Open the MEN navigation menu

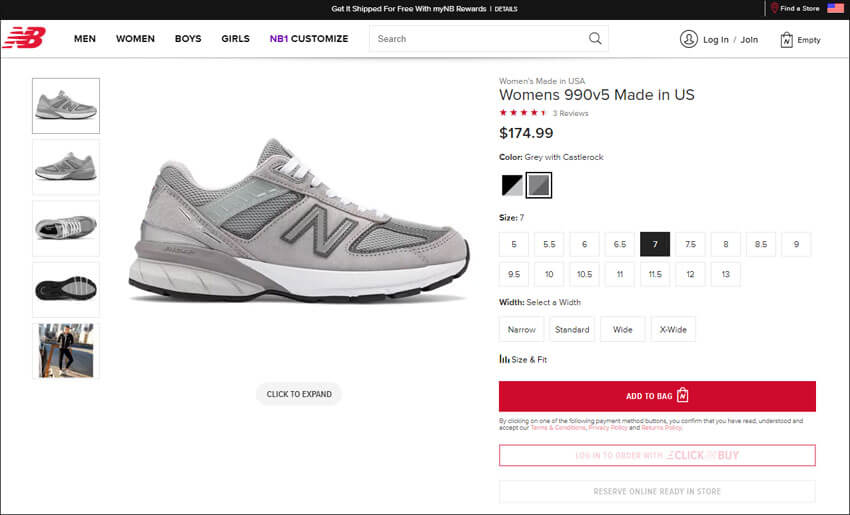pos(85,39)
